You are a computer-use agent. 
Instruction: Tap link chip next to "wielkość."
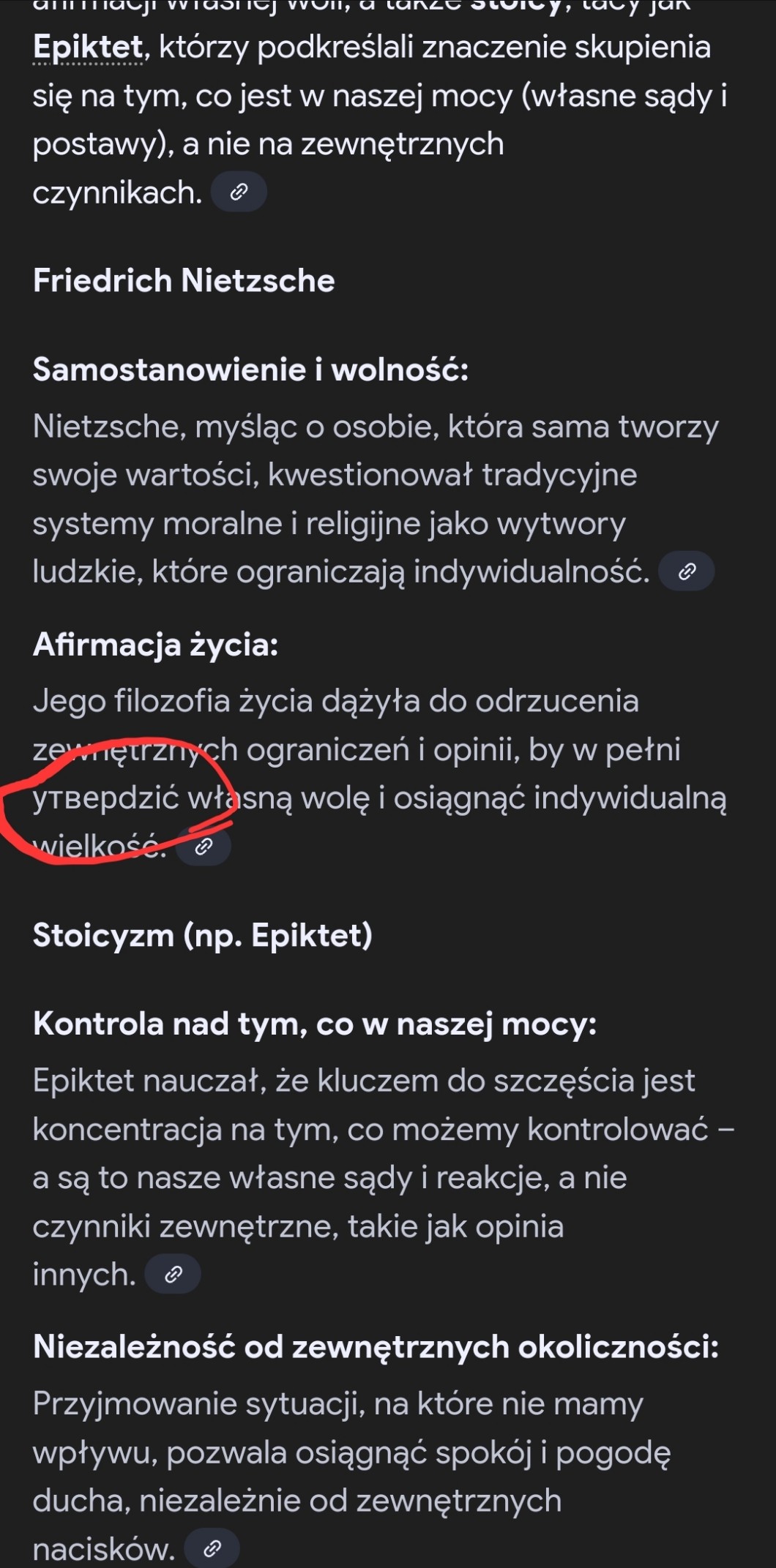204,847
